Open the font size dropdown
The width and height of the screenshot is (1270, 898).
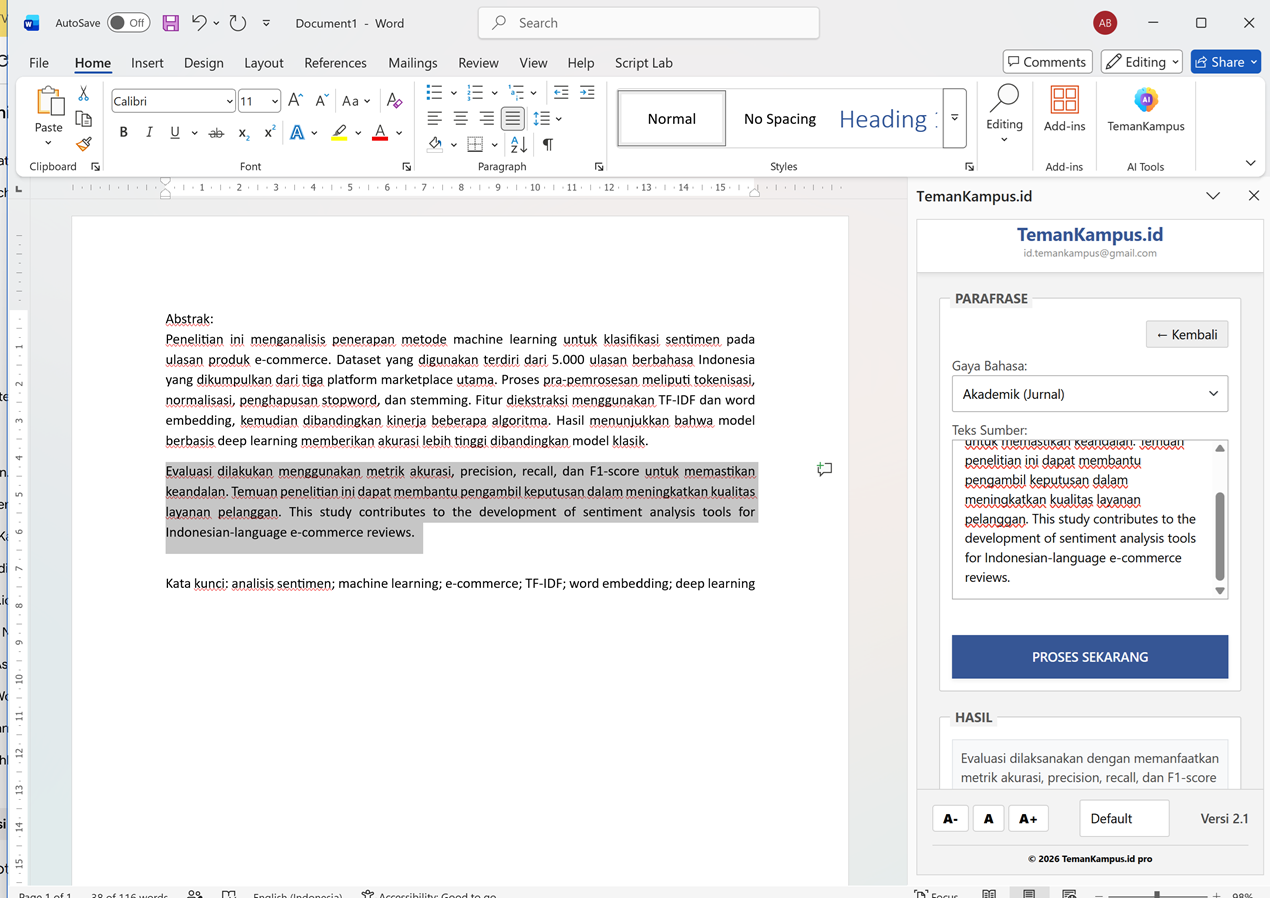point(274,101)
